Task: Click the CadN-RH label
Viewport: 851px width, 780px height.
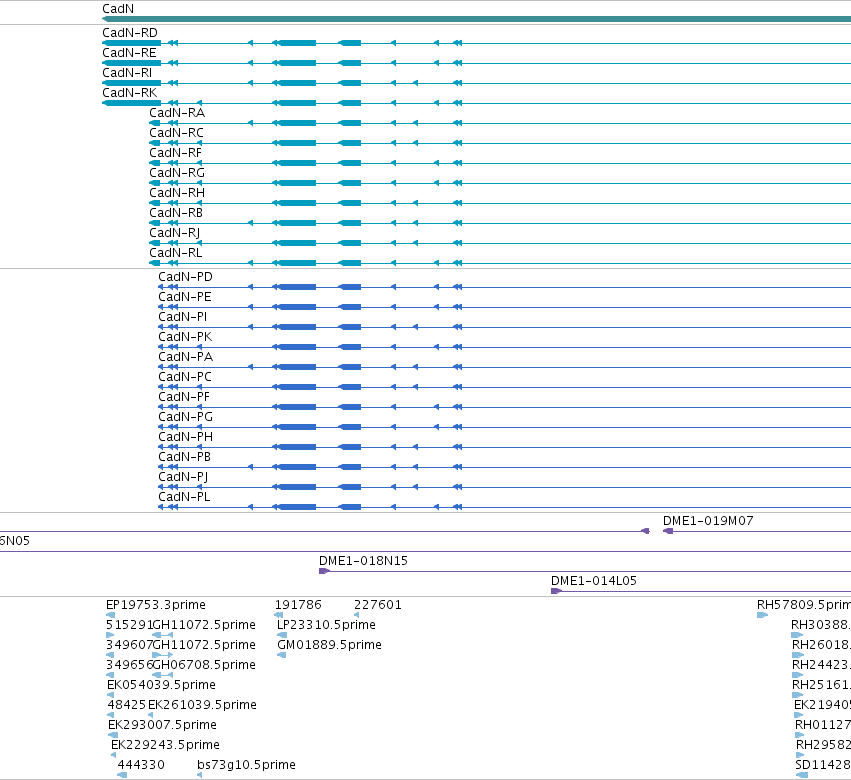Action: point(177,193)
